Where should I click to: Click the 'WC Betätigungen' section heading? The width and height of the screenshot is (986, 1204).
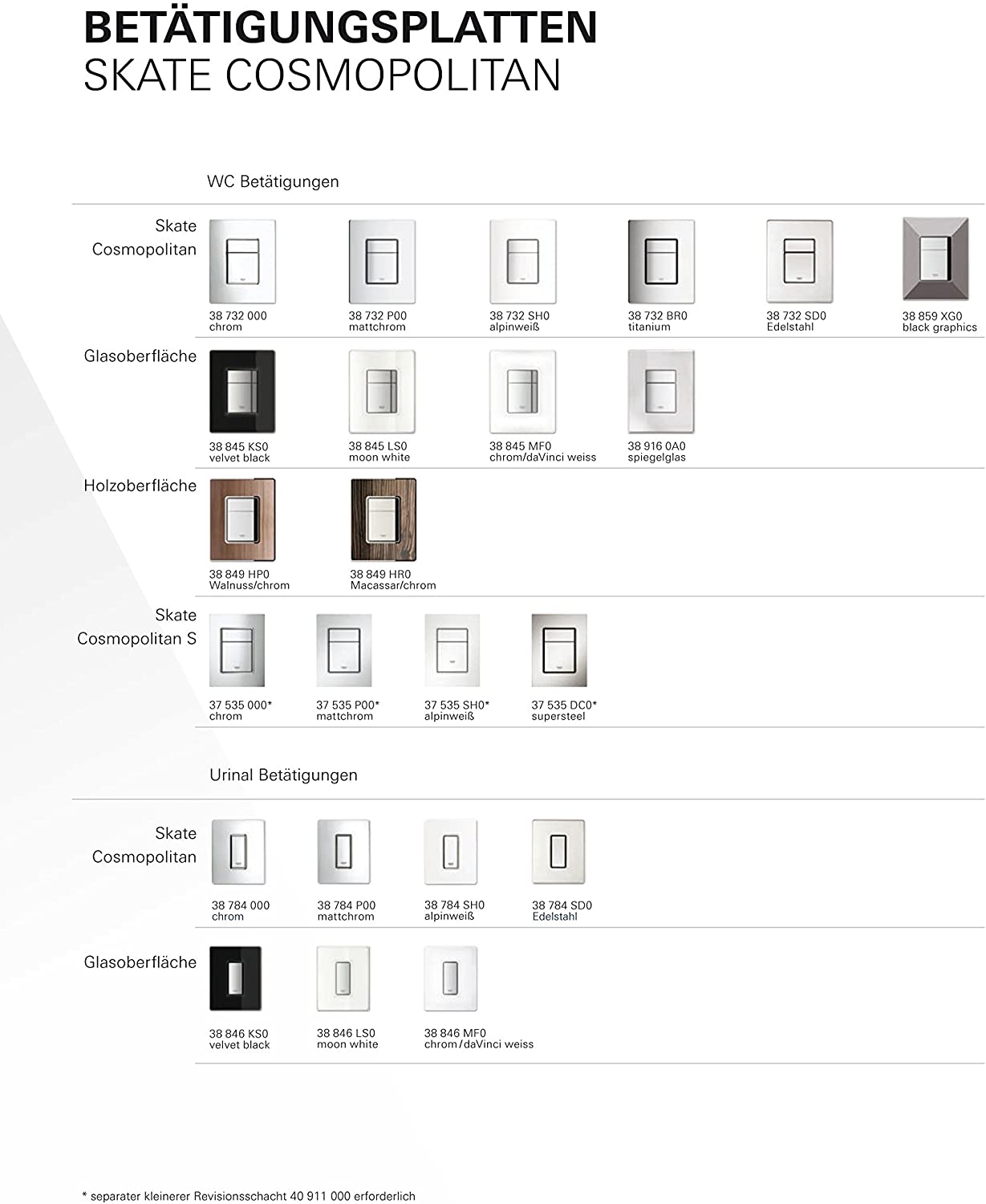pos(273,182)
